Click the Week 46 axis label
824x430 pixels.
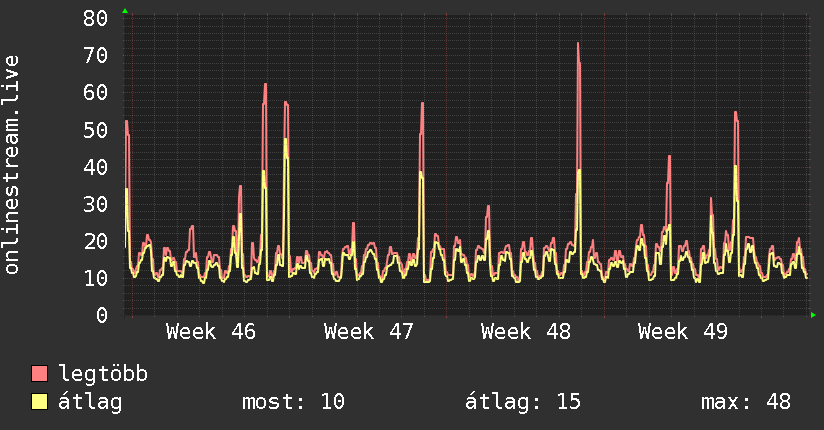(x=211, y=332)
